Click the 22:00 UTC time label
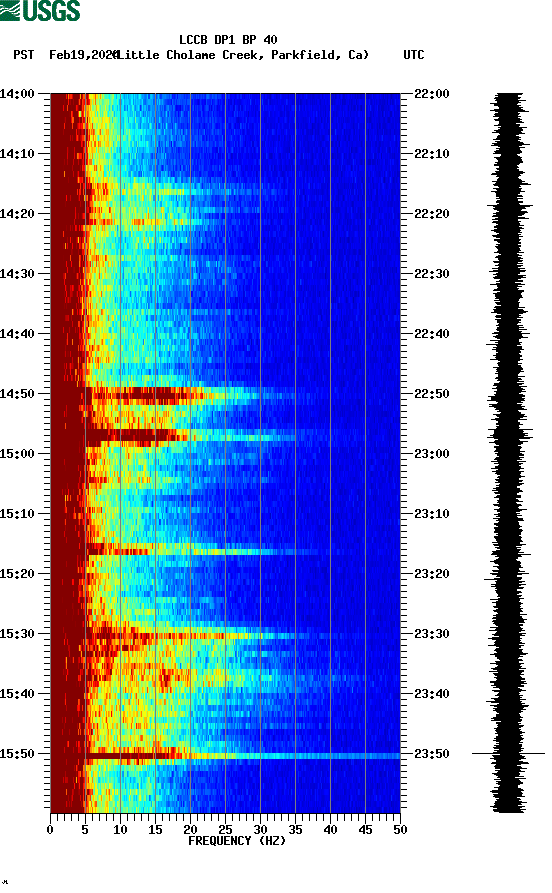 pos(432,93)
